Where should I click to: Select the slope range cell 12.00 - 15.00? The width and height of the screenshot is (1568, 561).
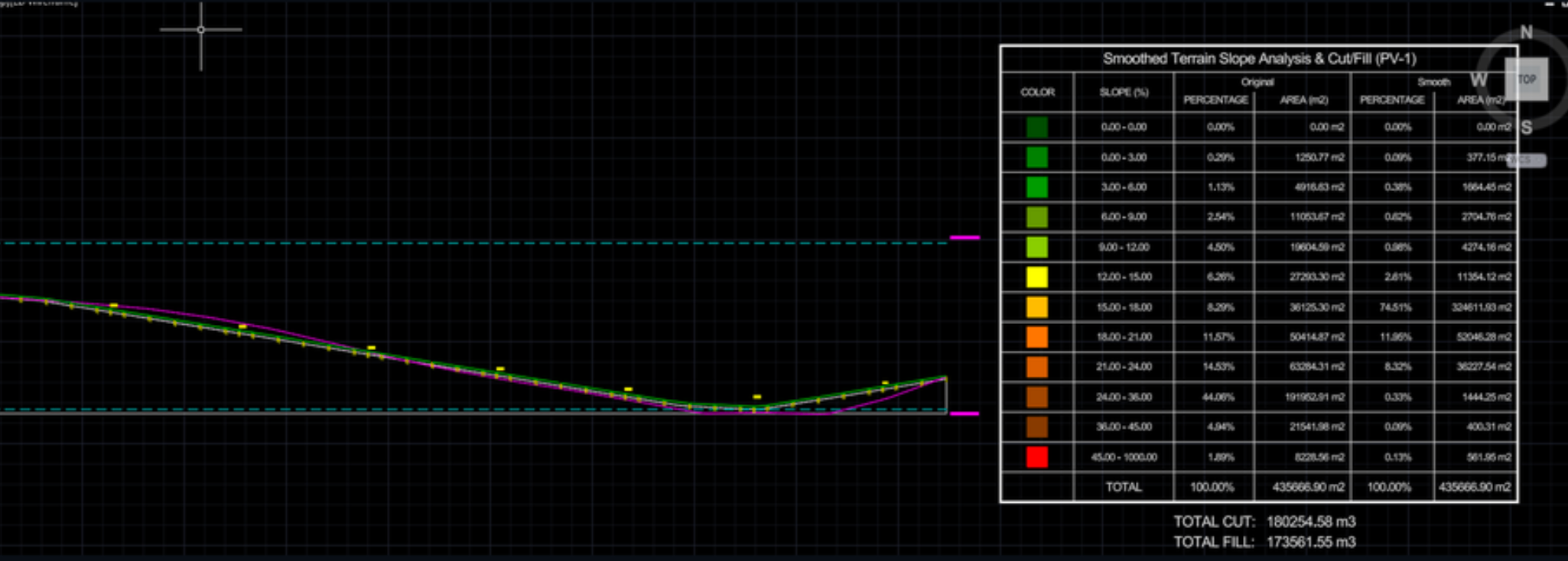1124,277
